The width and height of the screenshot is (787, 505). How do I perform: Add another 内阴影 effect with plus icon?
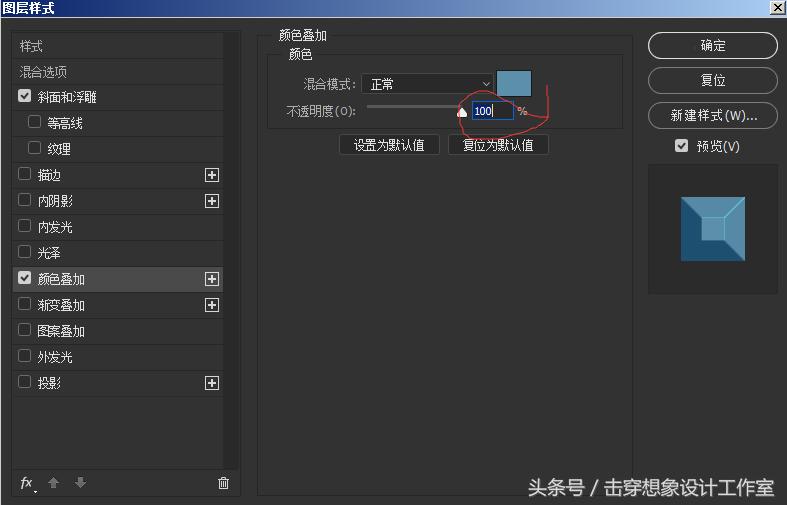tap(212, 201)
